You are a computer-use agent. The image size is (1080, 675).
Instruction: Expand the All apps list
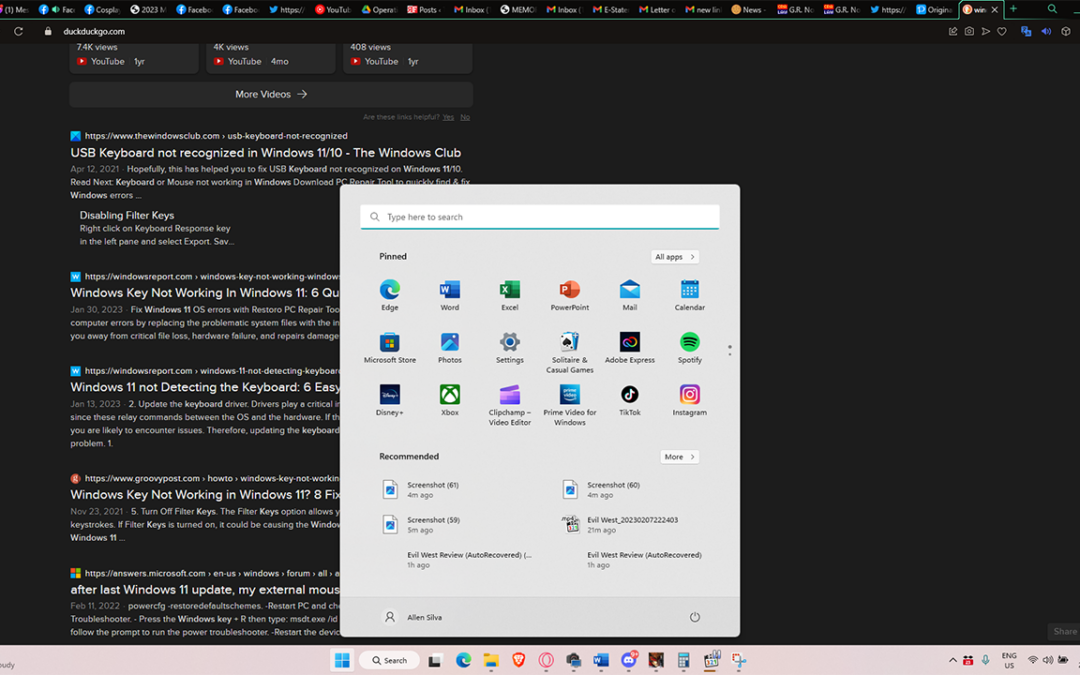[x=674, y=257]
